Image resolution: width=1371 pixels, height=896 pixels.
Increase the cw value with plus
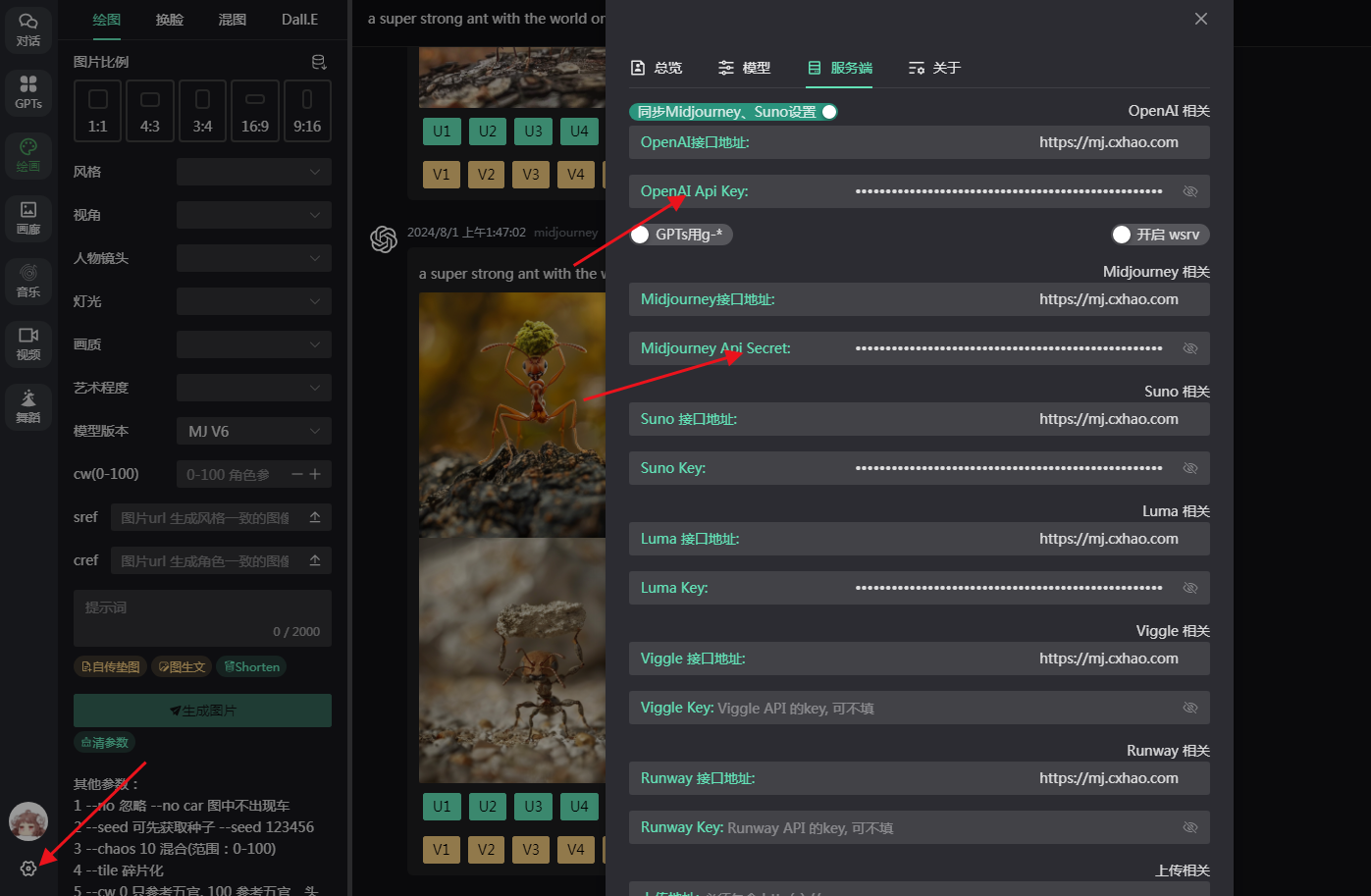315,474
